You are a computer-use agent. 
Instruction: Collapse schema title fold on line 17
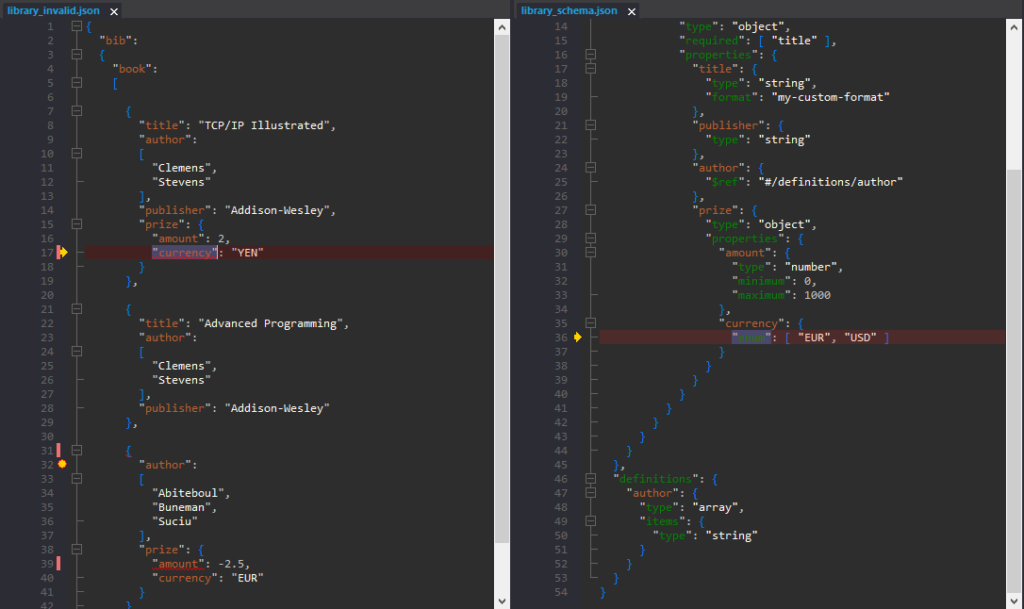pyautogui.click(x=590, y=69)
